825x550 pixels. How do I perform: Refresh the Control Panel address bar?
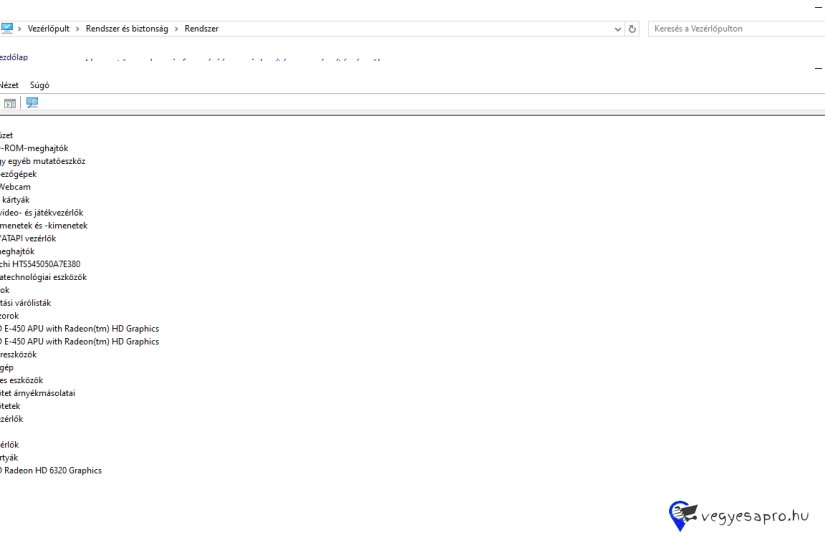(x=632, y=29)
